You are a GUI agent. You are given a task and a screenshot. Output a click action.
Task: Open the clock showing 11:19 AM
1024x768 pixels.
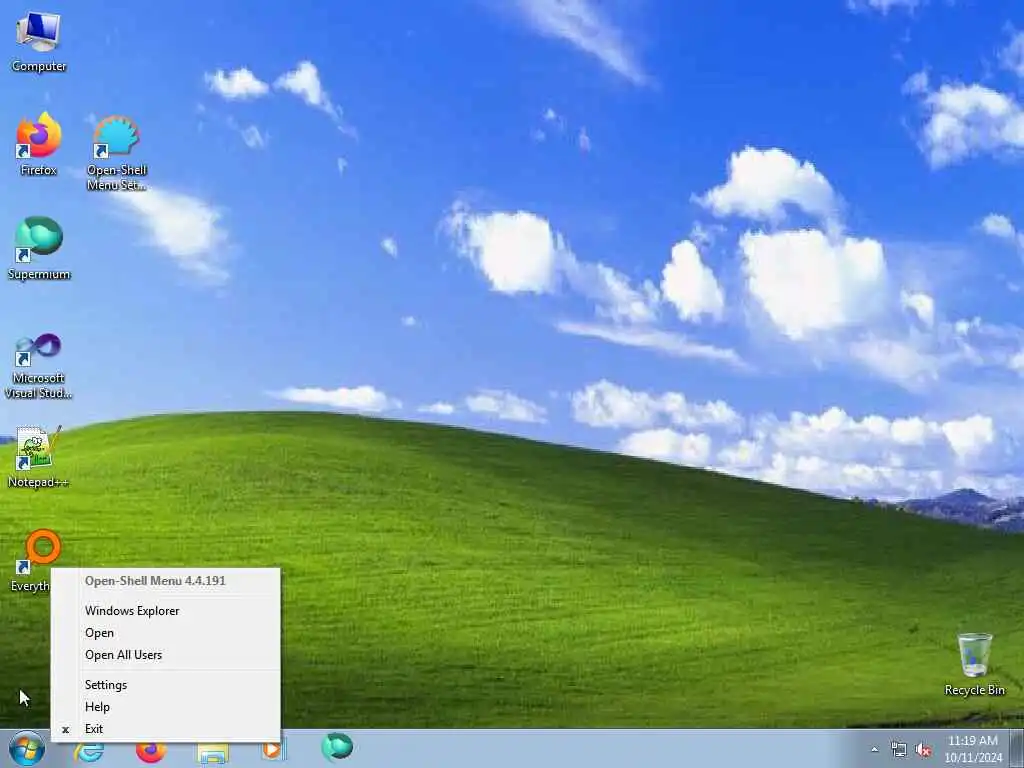click(x=973, y=749)
